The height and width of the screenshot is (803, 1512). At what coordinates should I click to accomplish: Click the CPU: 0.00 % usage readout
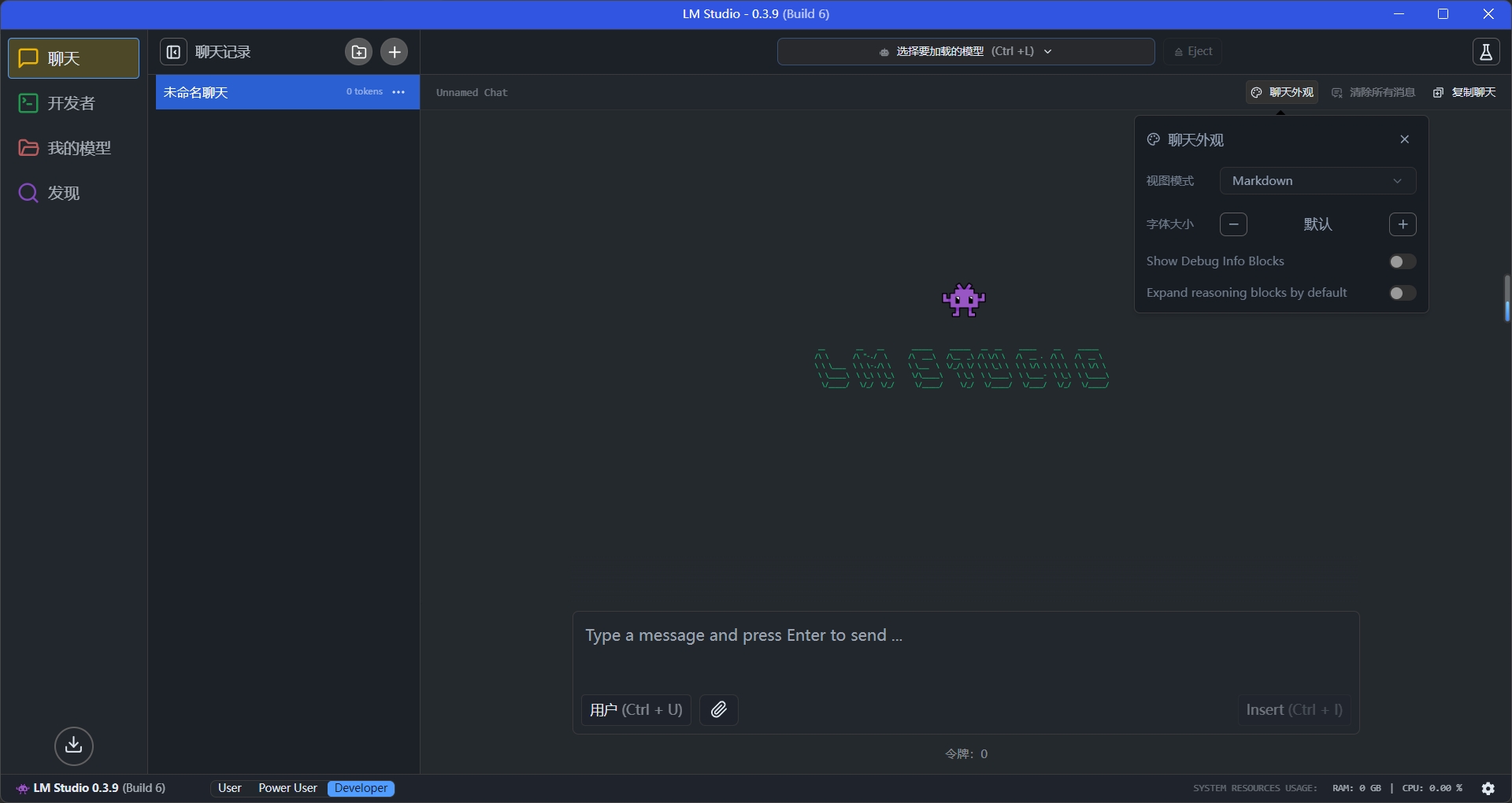coord(1432,788)
